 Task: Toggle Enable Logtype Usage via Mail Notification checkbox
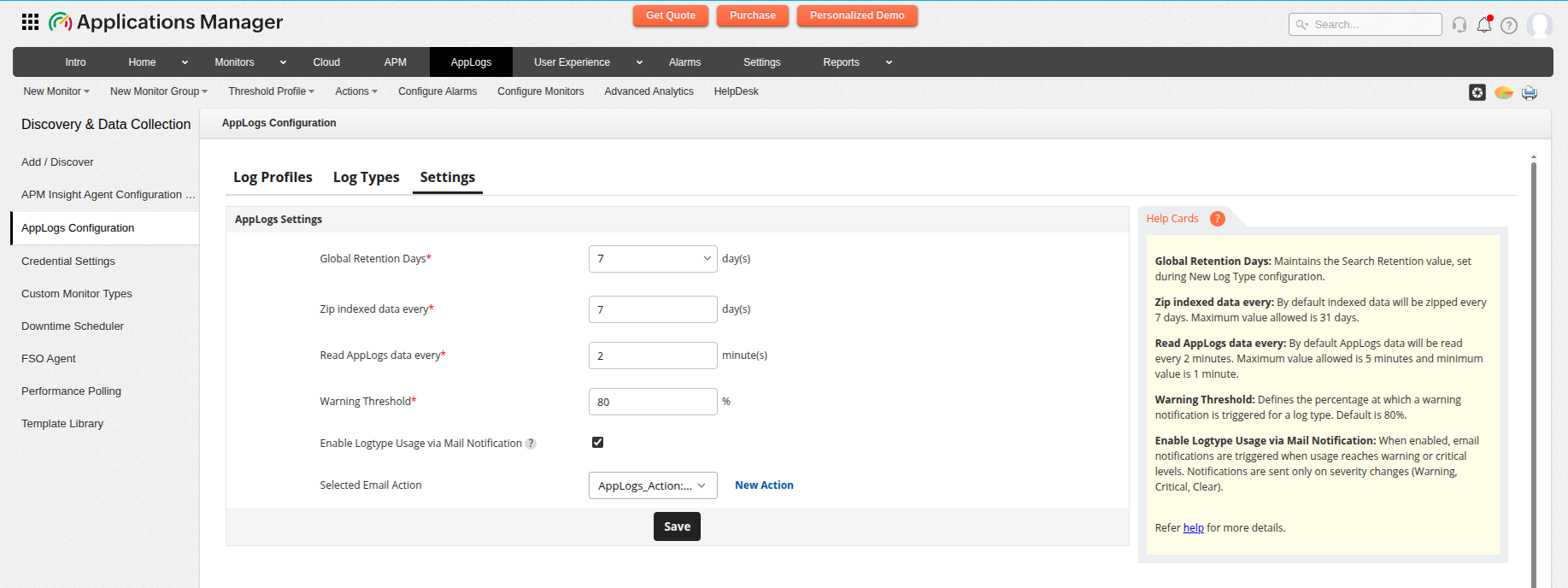(x=597, y=442)
